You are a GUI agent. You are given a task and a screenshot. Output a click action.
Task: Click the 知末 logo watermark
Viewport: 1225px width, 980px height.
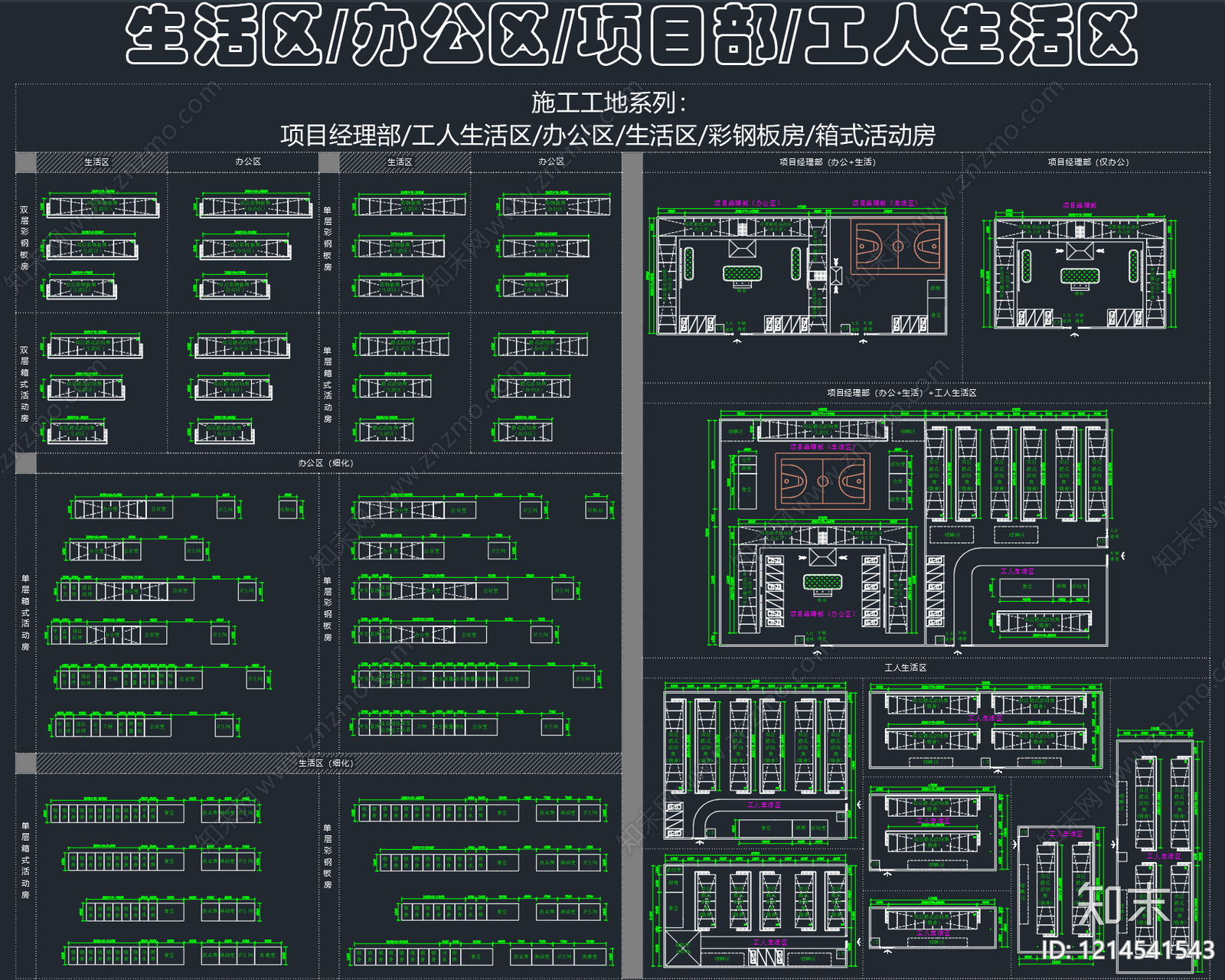point(1122,905)
